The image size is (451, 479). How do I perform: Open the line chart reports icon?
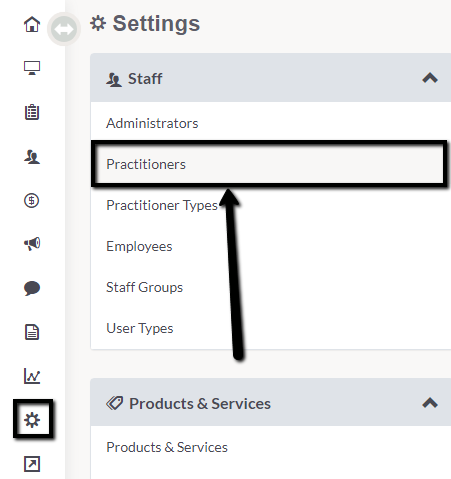point(32,376)
